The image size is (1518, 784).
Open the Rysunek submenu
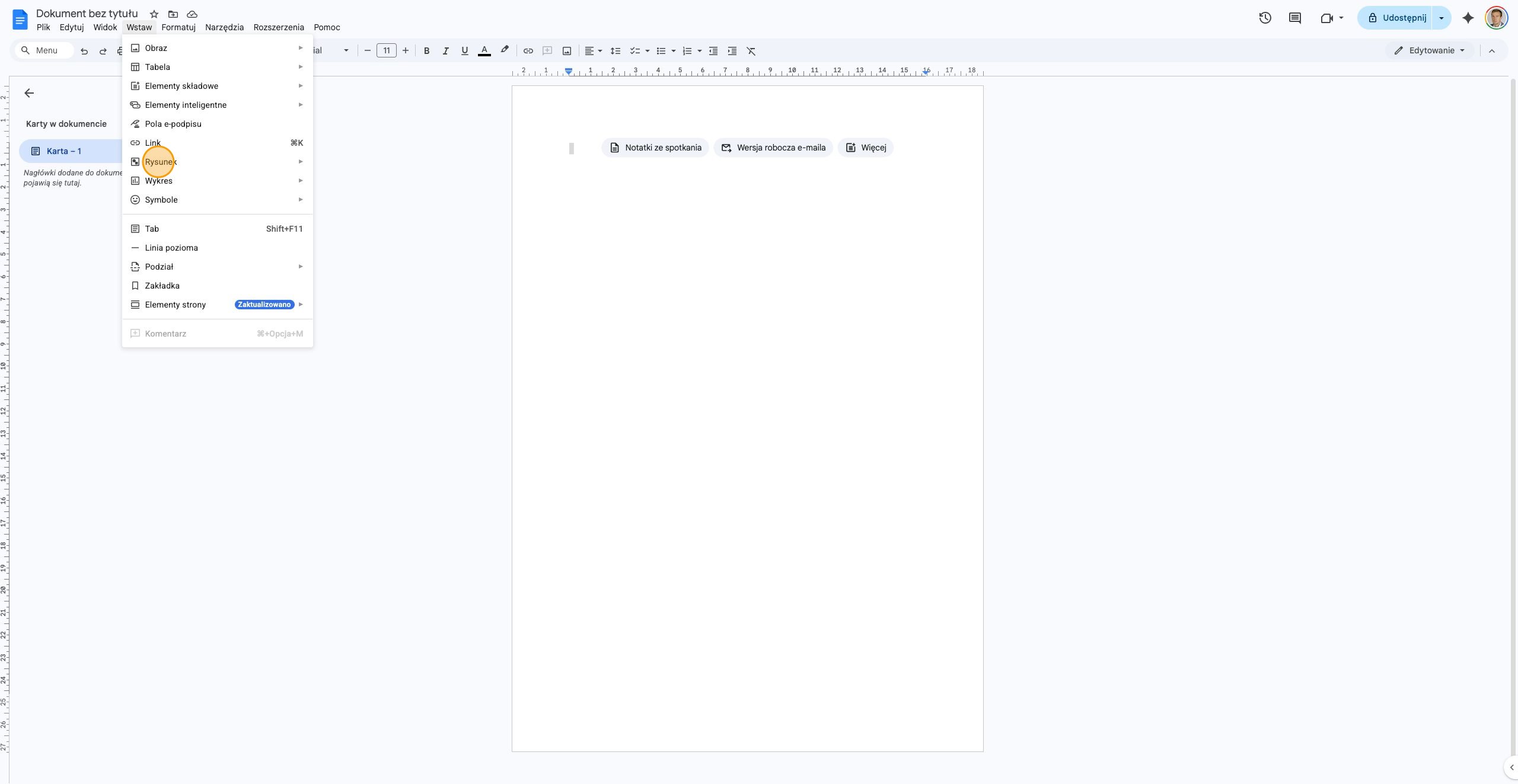pyautogui.click(x=217, y=162)
